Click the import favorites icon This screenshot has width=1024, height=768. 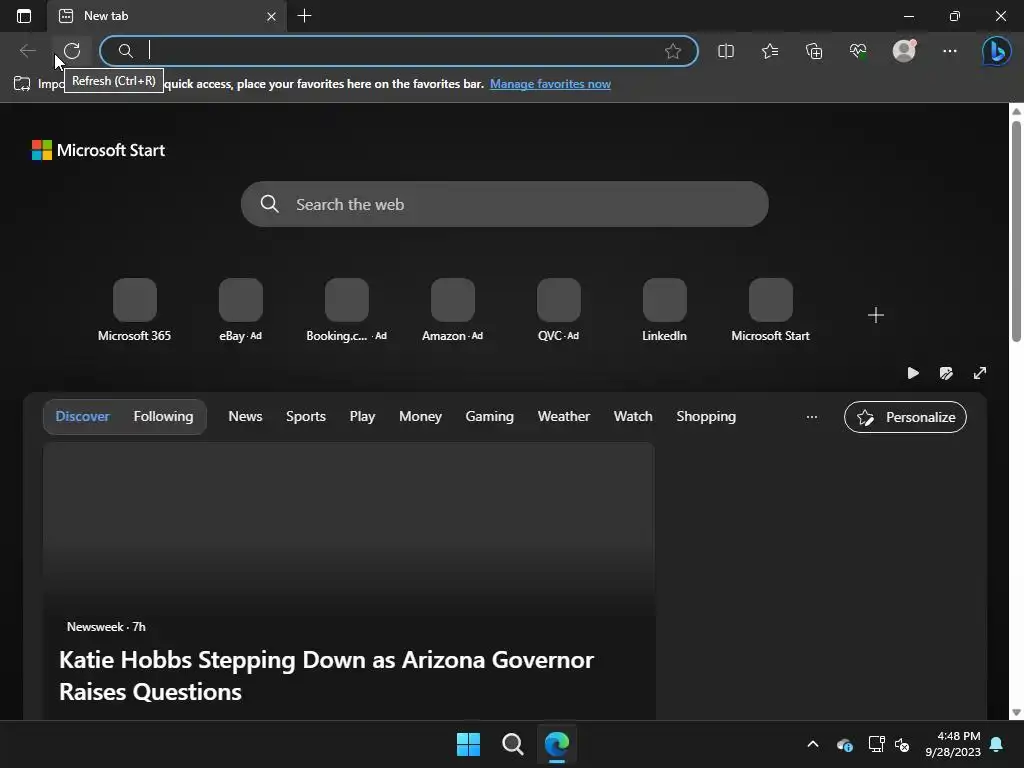click(x=22, y=84)
